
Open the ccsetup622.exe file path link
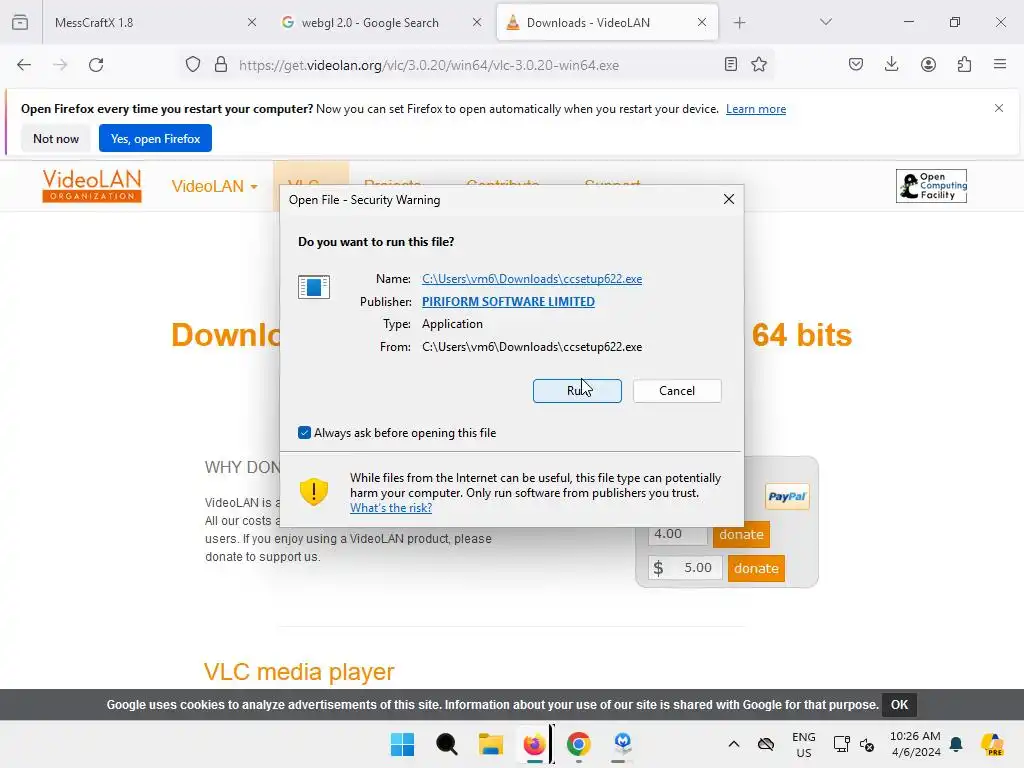pyautogui.click(x=532, y=279)
